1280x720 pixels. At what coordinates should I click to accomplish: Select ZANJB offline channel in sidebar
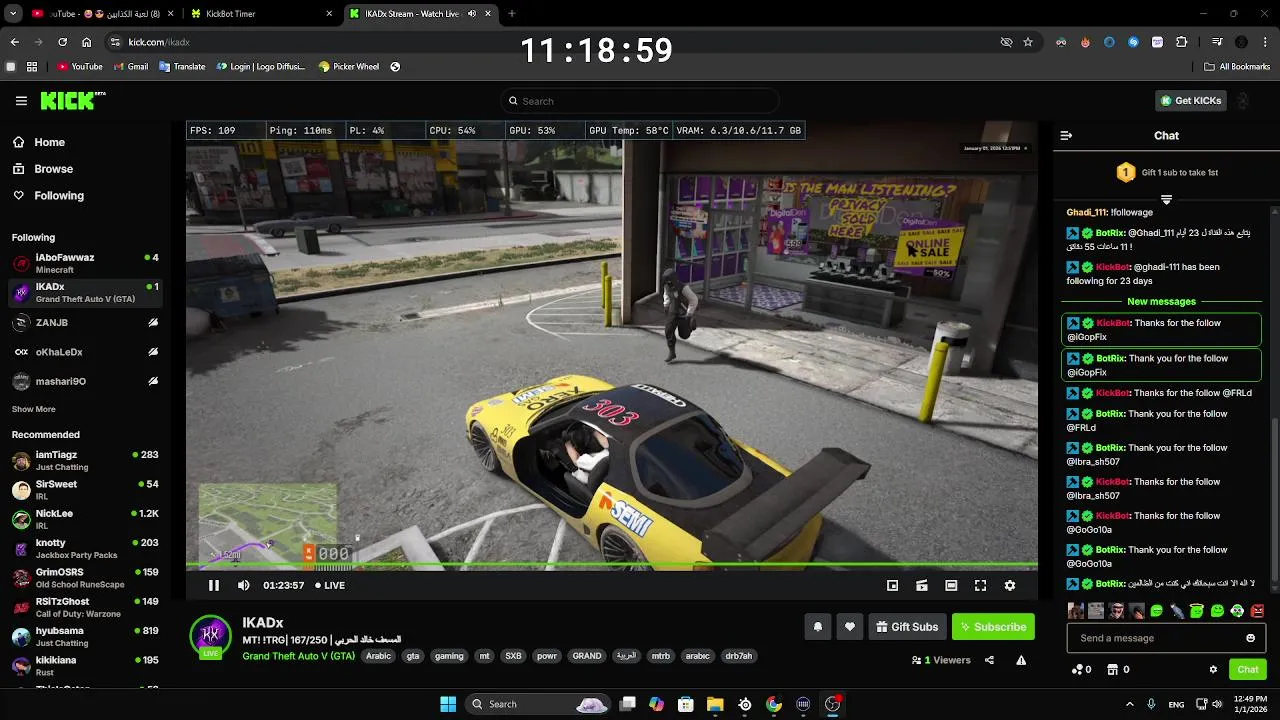tap(85, 323)
